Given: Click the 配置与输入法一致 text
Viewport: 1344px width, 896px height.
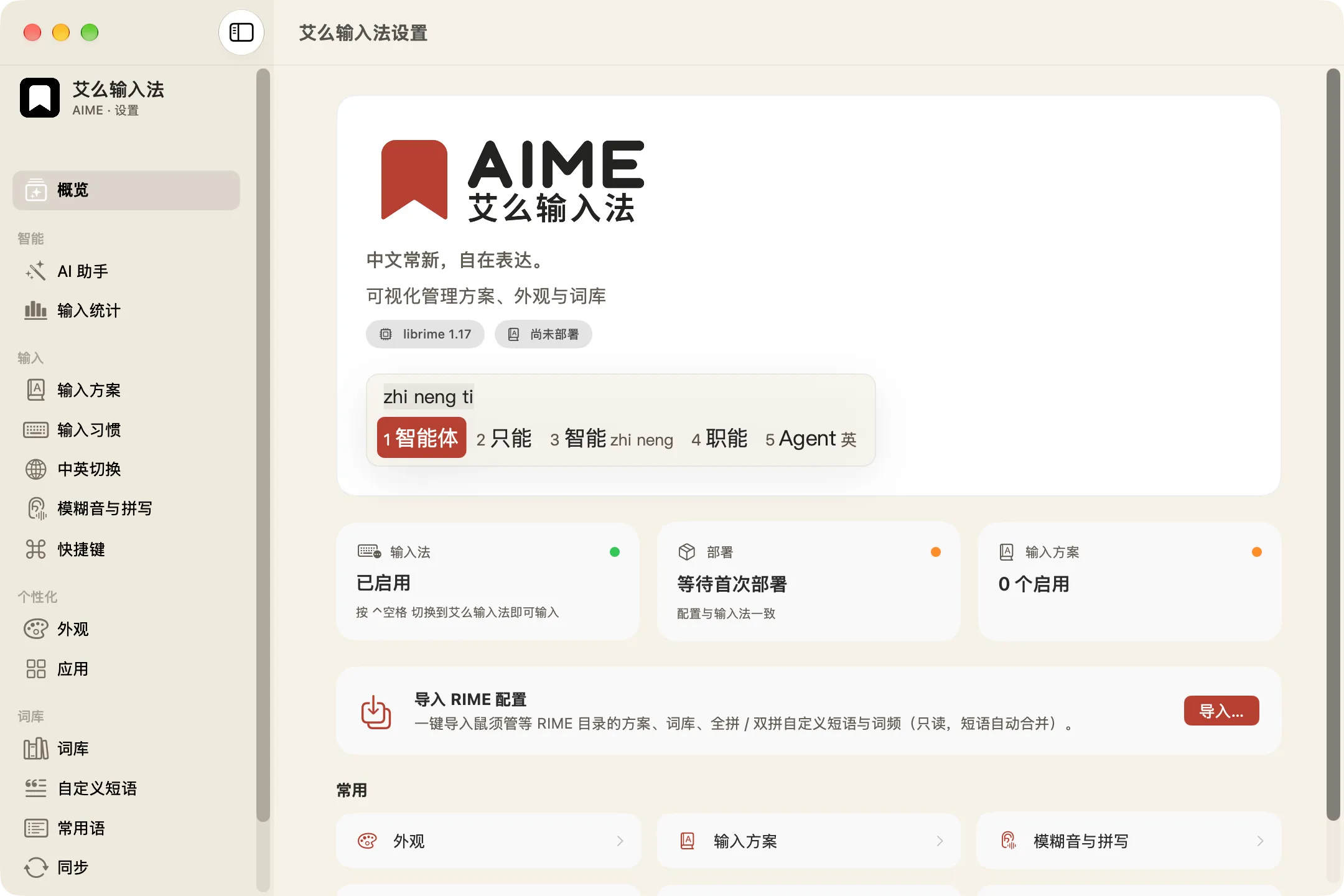Looking at the screenshot, I should pos(726,614).
